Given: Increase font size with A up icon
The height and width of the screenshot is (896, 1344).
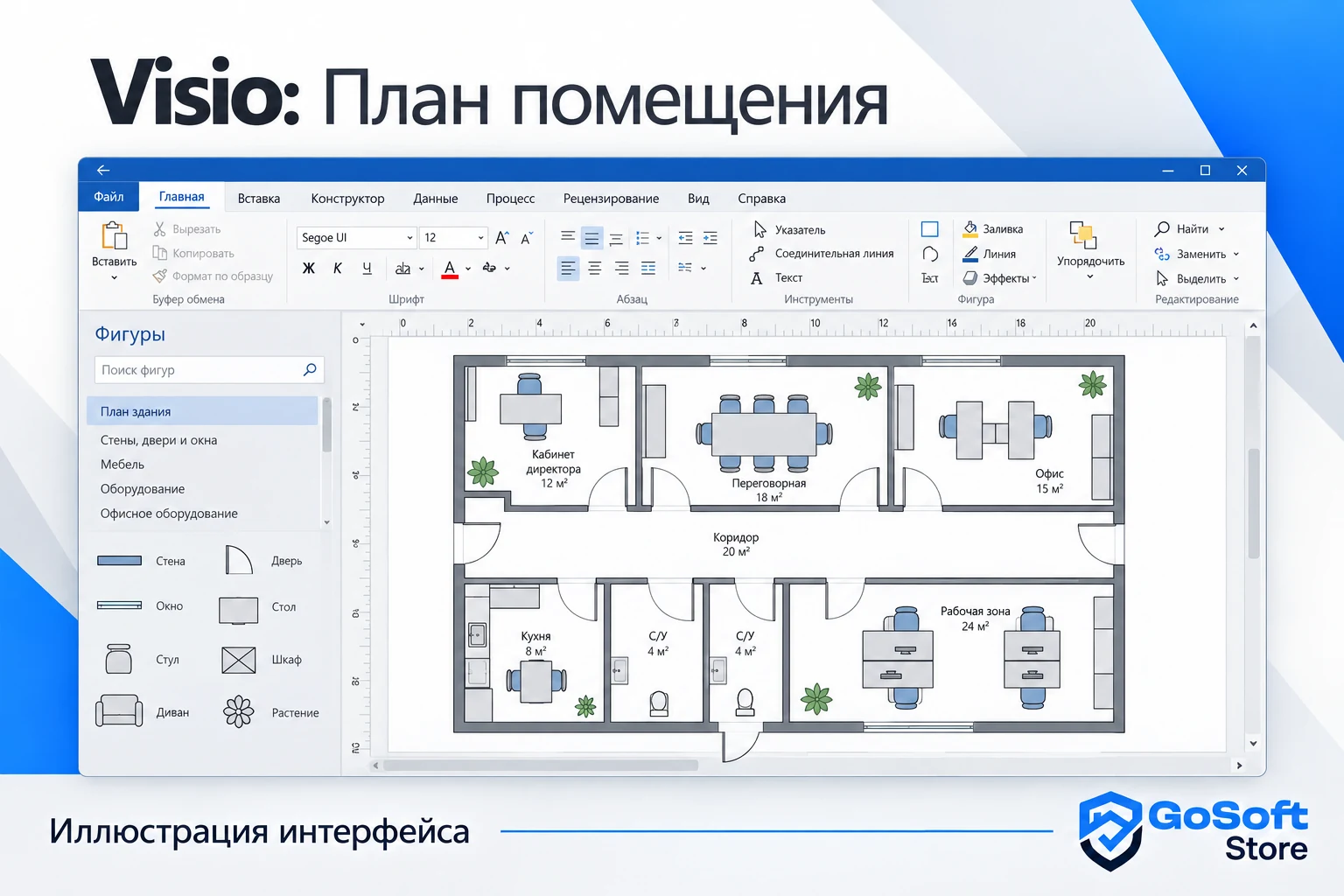Looking at the screenshot, I should click(x=502, y=238).
